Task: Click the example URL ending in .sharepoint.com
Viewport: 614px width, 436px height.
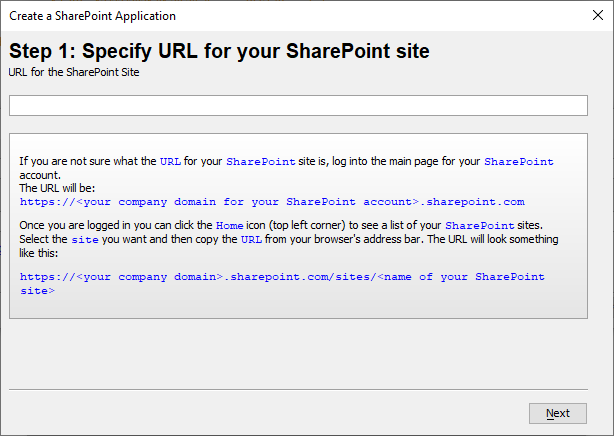Action: tap(272, 202)
